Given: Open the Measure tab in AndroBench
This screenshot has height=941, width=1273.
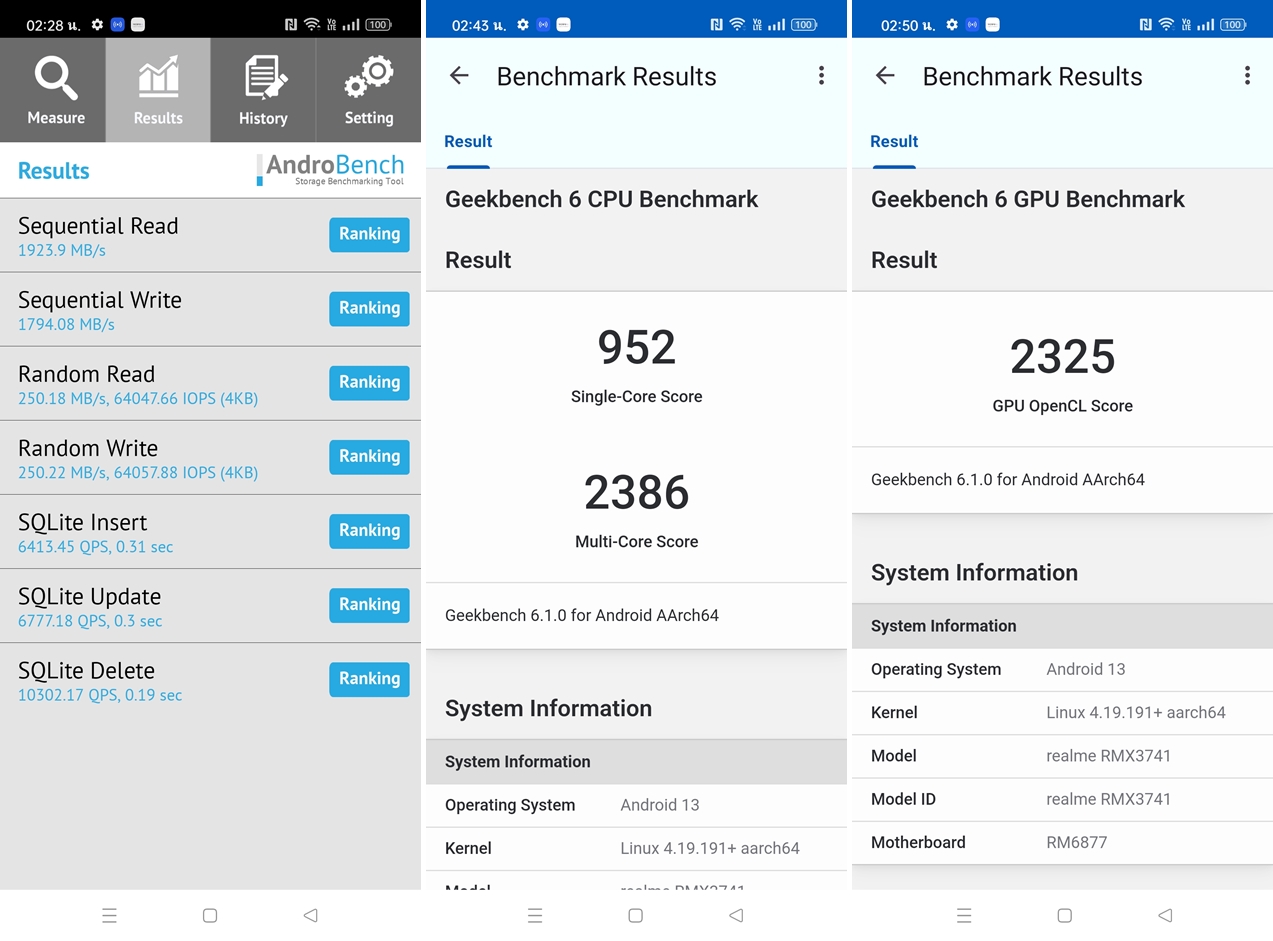Looking at the screenshot, I should pos(53,90).
